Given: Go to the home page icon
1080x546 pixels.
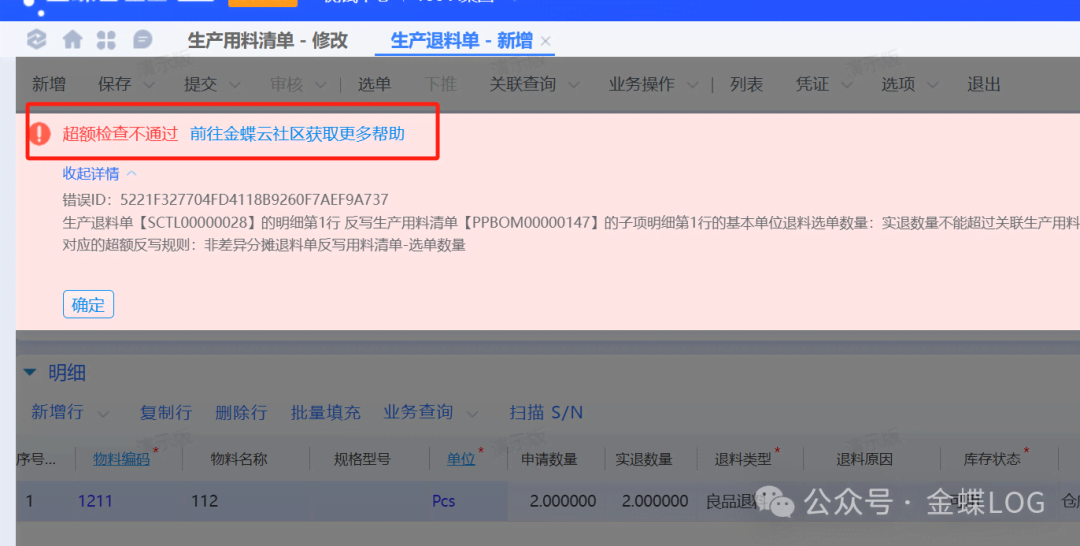Looking at the screenshot, I should click(x=72, y=40).
